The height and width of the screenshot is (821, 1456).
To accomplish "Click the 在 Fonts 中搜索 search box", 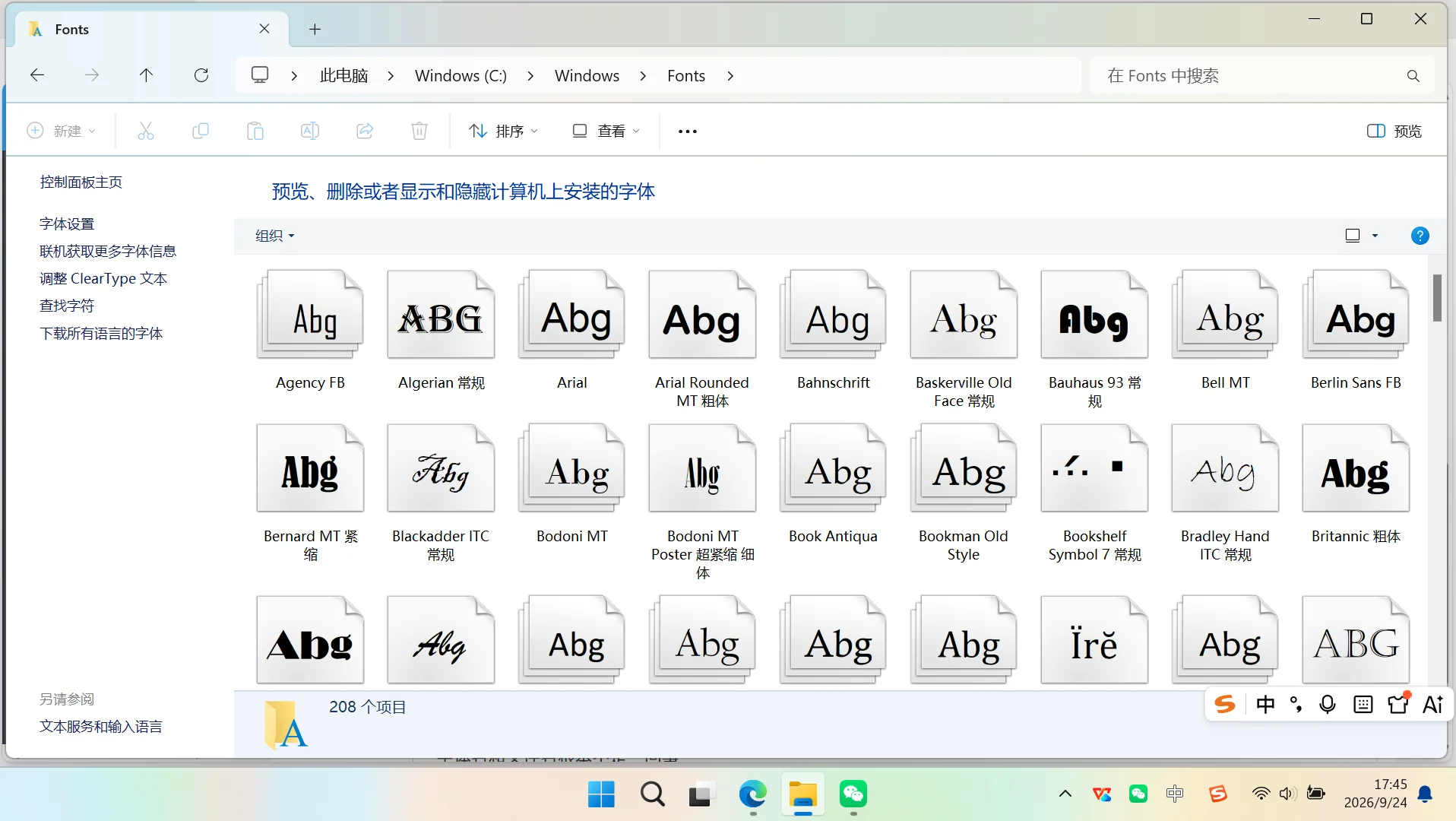I will [x=1262, y=75].
